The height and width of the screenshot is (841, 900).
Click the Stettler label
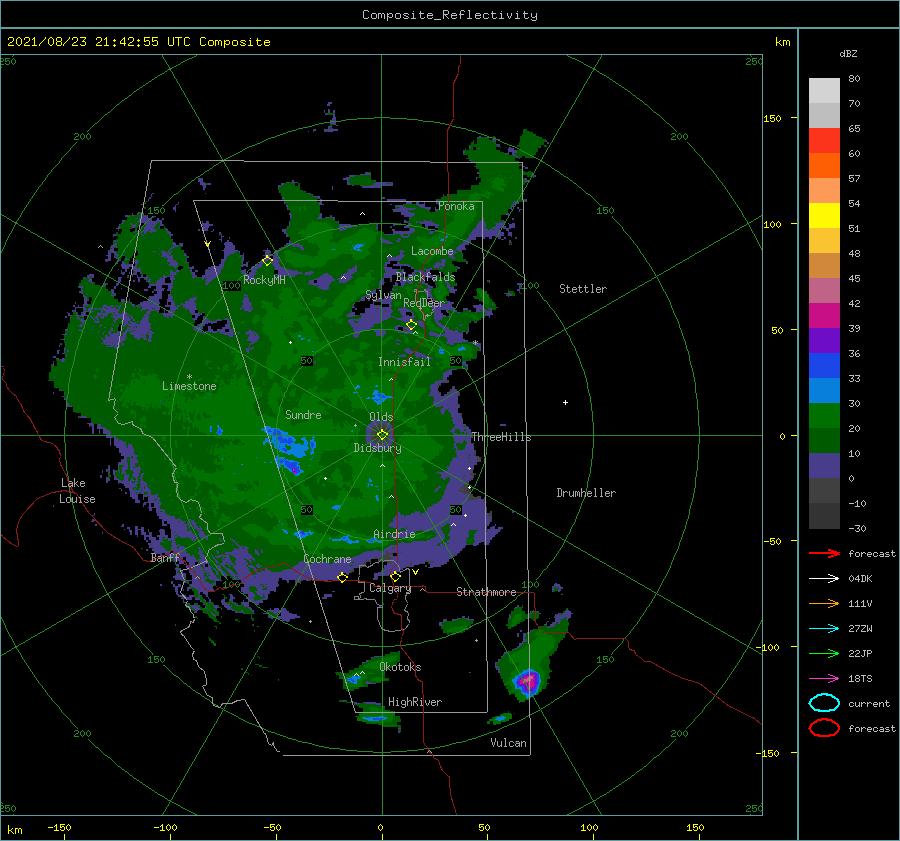click(x=583, y=289)
